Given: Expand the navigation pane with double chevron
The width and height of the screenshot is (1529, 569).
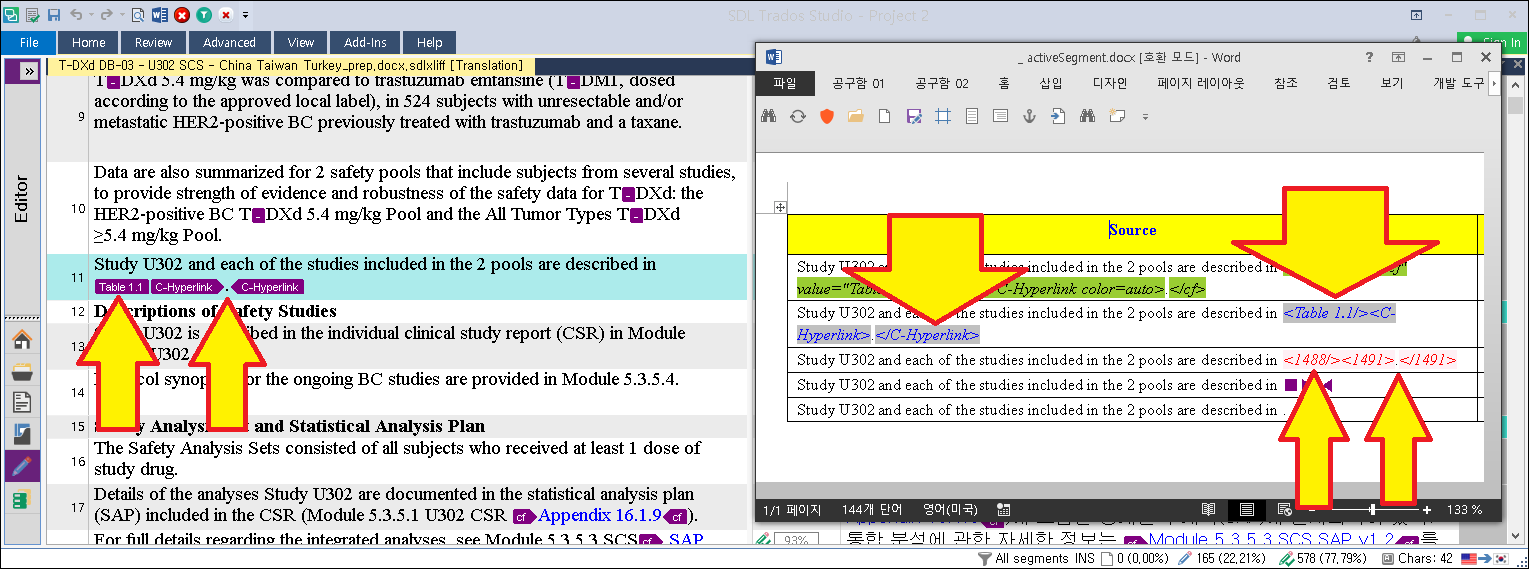Looking at the screenshot, I should [x=28, y=72].
